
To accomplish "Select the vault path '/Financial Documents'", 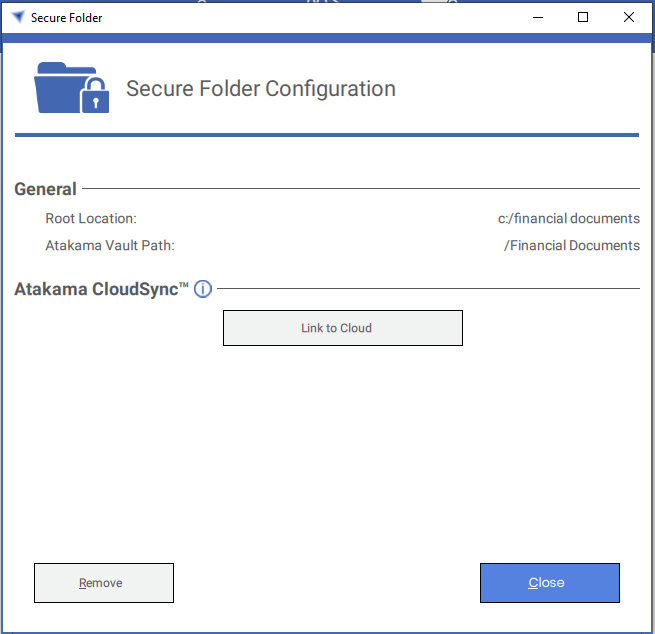I will pyautogui.click(x=571, y=245).
